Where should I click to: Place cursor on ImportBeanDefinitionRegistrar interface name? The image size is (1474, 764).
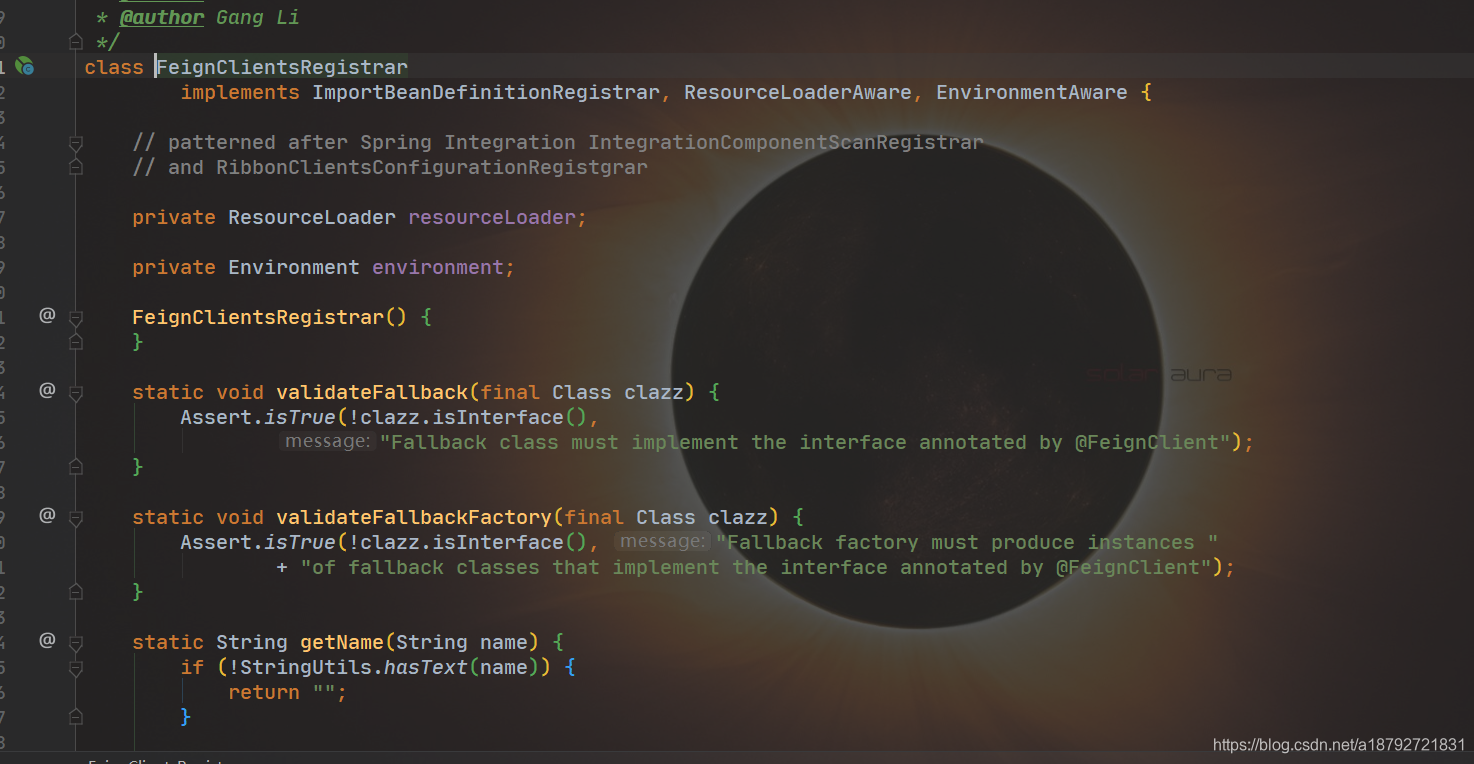pyautogui.click(x=486, y=92)
